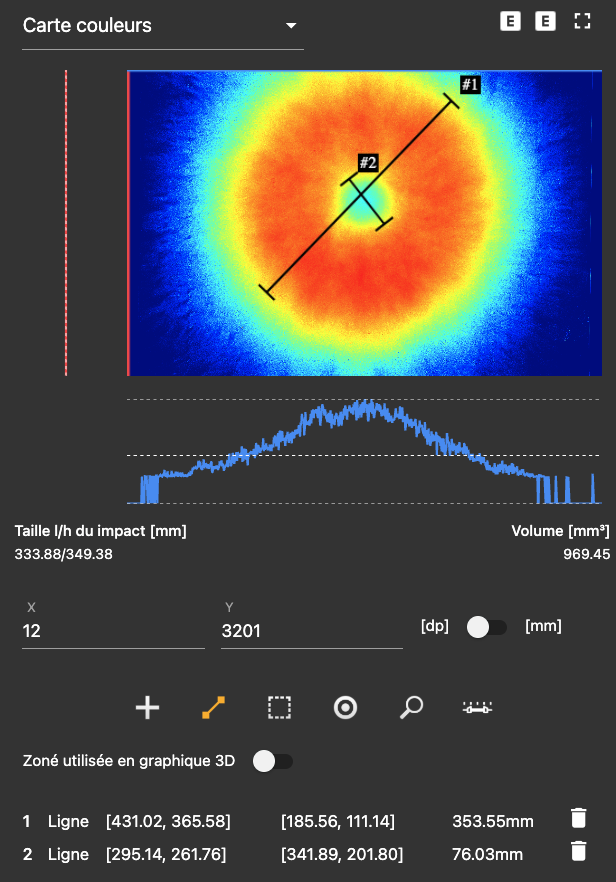
Task: Select the #1 line label on map
Action: [x=470, y=85]
